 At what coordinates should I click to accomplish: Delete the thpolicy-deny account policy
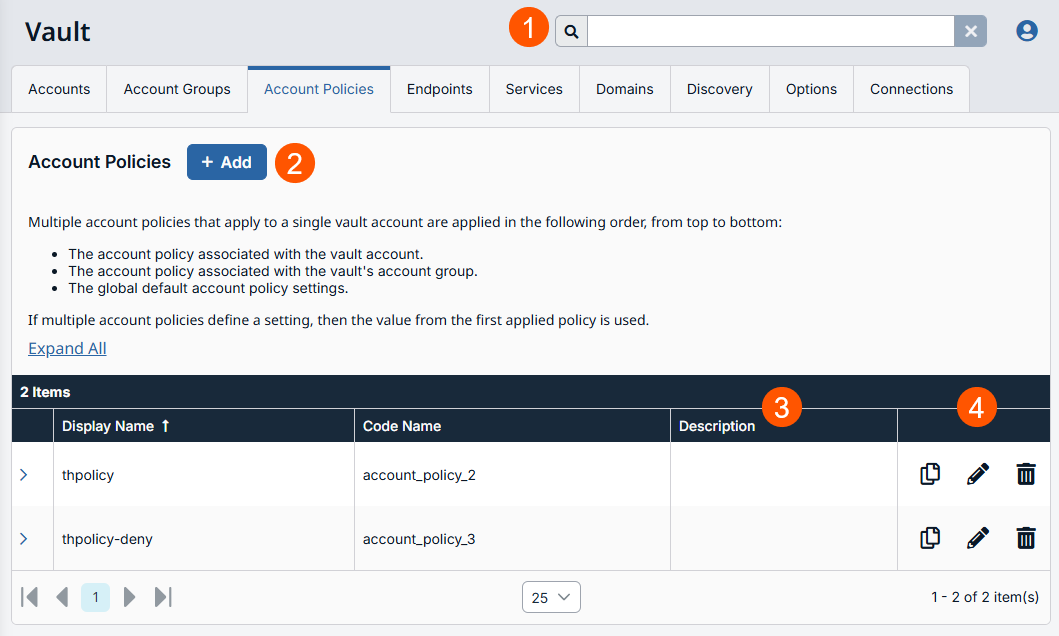coord(1026,538)
